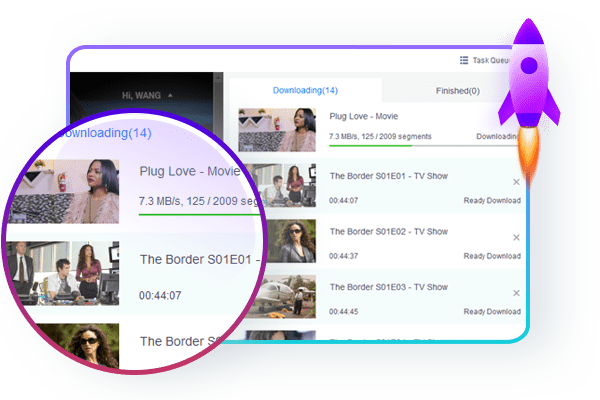The height and width of the screenshot is (400, 600).
Task: Select The Border S01E03 - TV Show title
Action: (x=389, y=287)
